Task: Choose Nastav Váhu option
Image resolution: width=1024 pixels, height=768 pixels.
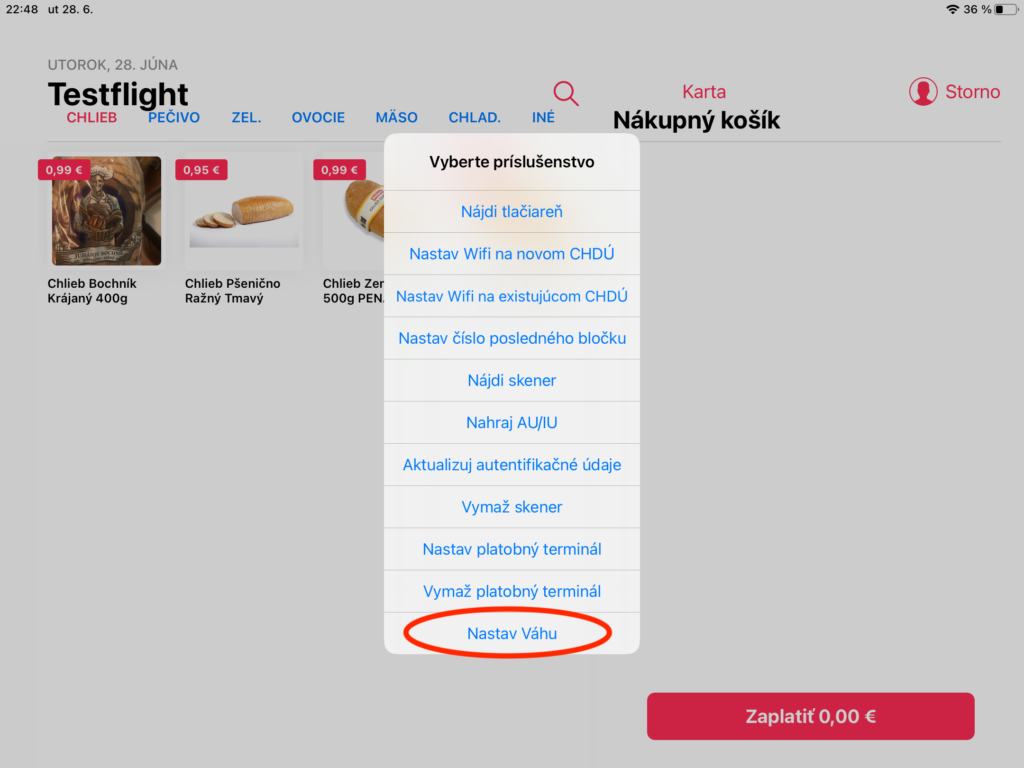Action: click(511, 633)
